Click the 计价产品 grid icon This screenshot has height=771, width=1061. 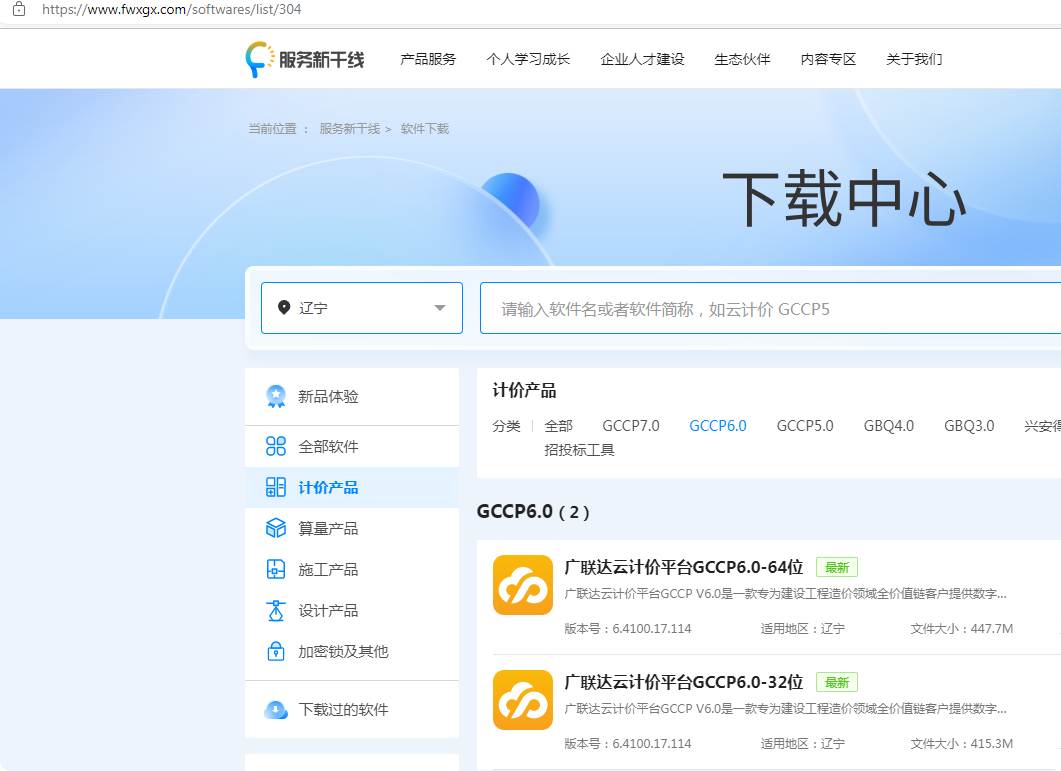276,487
